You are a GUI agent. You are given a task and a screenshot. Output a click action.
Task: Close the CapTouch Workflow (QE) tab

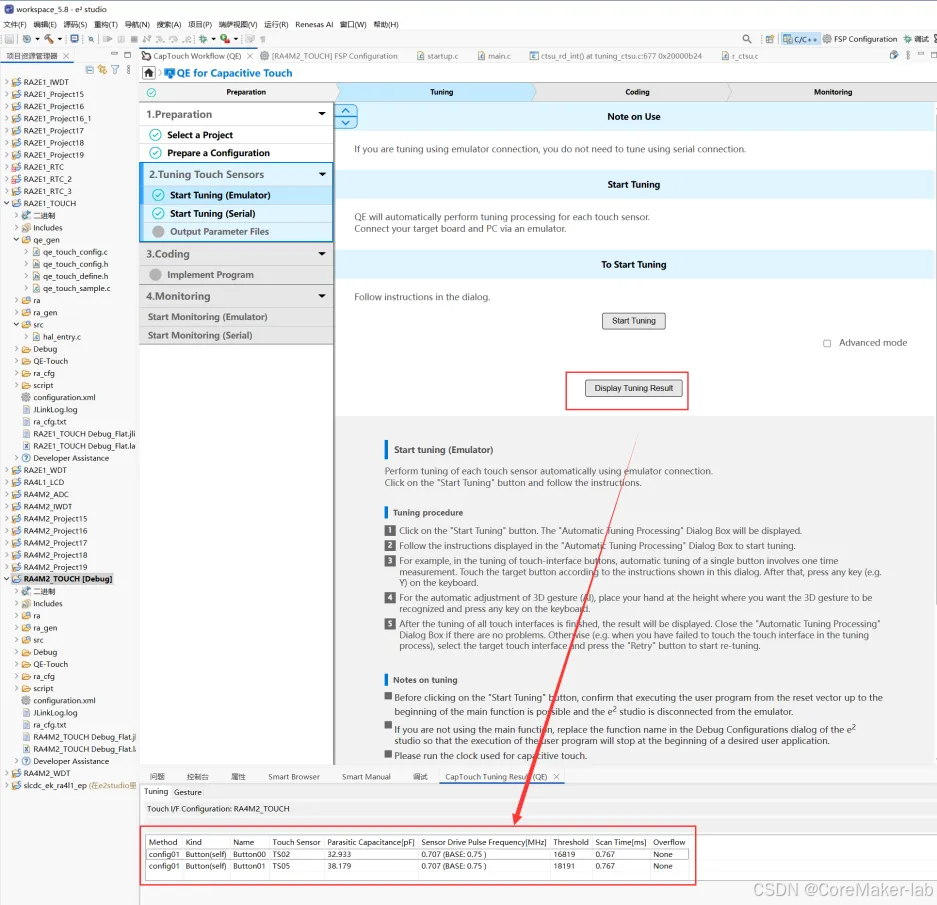tap(250, 56)
